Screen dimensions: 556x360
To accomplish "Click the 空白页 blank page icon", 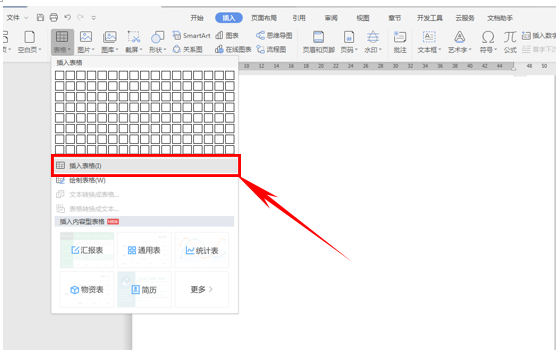I will (x=29, y=37).
